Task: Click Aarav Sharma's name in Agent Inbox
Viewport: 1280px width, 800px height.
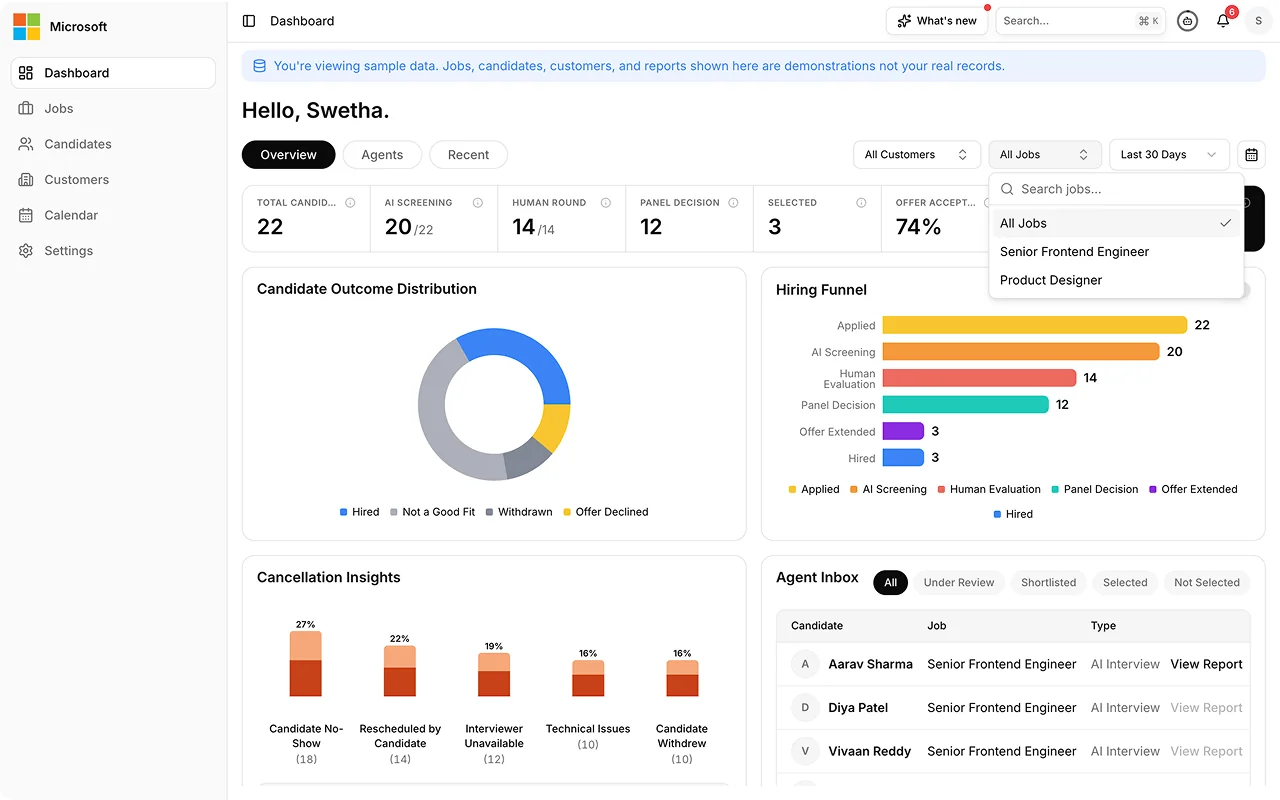Action: click(x=871, y=664)
